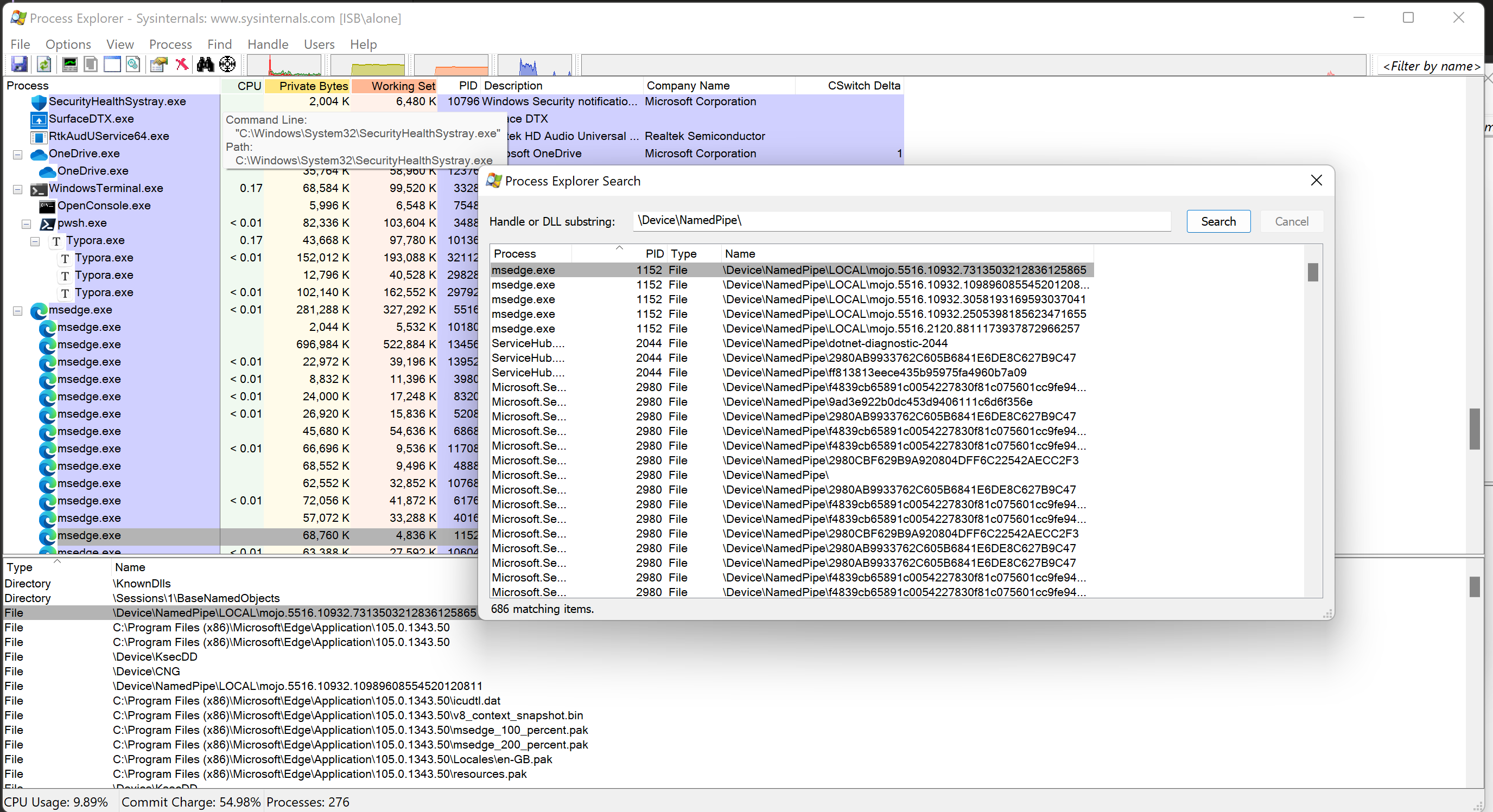1493x812 pixels.
Task: Sort search results by Name column
Action: pos(907,254)
